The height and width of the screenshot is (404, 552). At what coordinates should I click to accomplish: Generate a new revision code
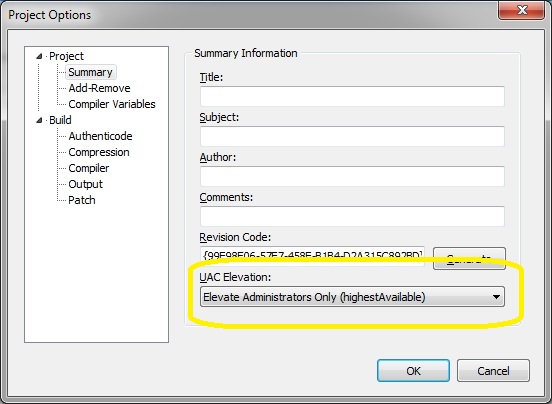point(469,259)
